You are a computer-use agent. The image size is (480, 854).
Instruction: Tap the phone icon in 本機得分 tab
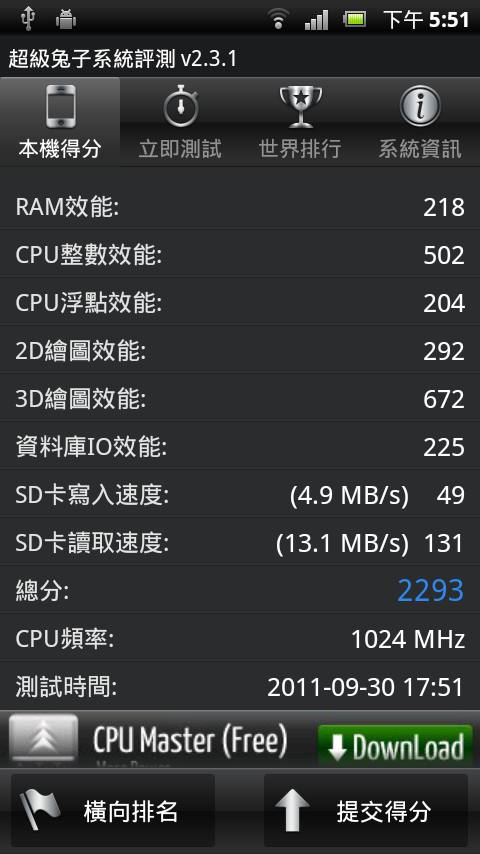tap(60, 107)
